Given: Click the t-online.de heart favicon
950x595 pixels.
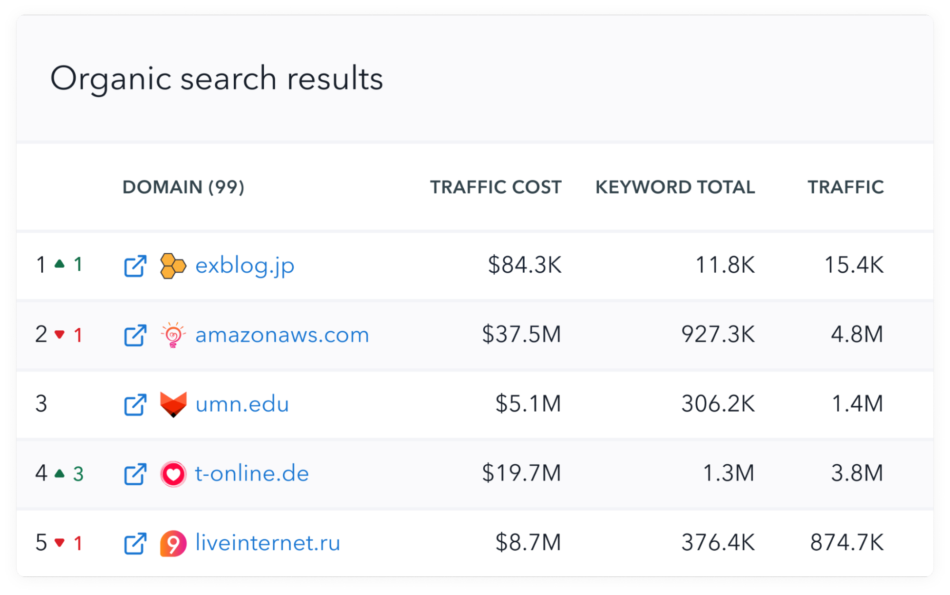Looking at the screenshot, I should coord(173,474).
